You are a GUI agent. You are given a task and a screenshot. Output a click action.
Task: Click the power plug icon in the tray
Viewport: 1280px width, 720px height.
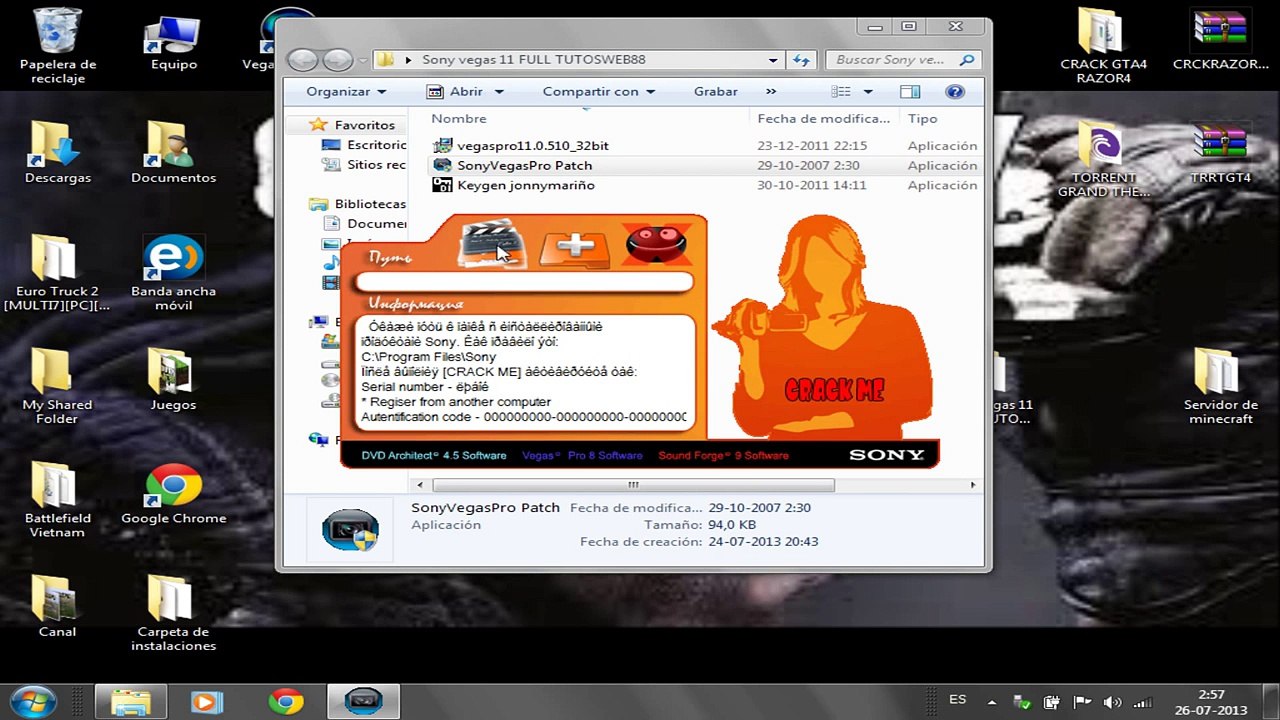click(x=1053, y=703)
